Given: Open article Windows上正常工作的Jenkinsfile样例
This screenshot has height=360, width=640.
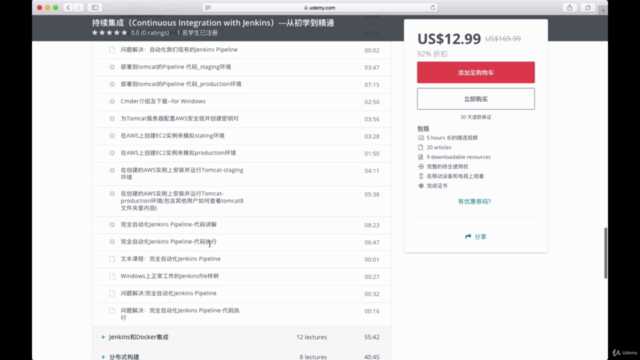Looking at the screenshot, I should point(169,276).
